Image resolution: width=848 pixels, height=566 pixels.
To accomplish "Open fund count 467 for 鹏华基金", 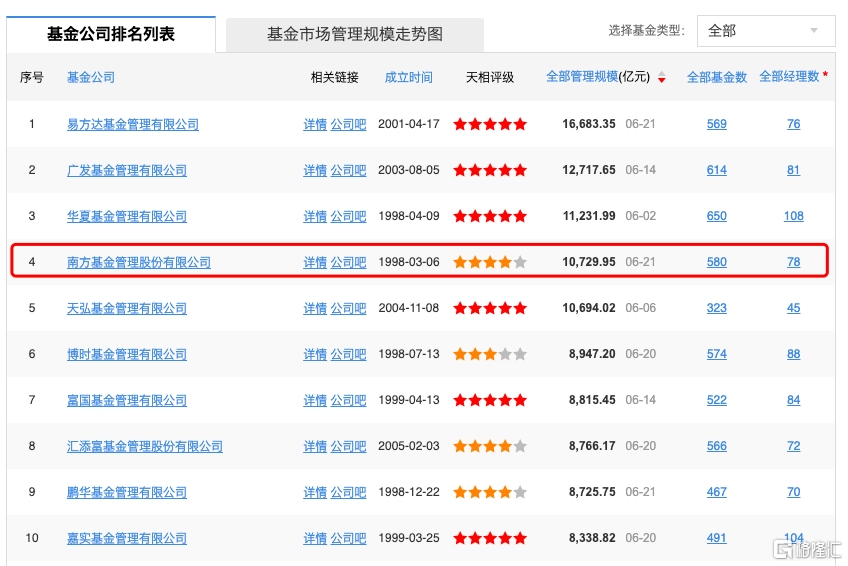I will 717,491.
